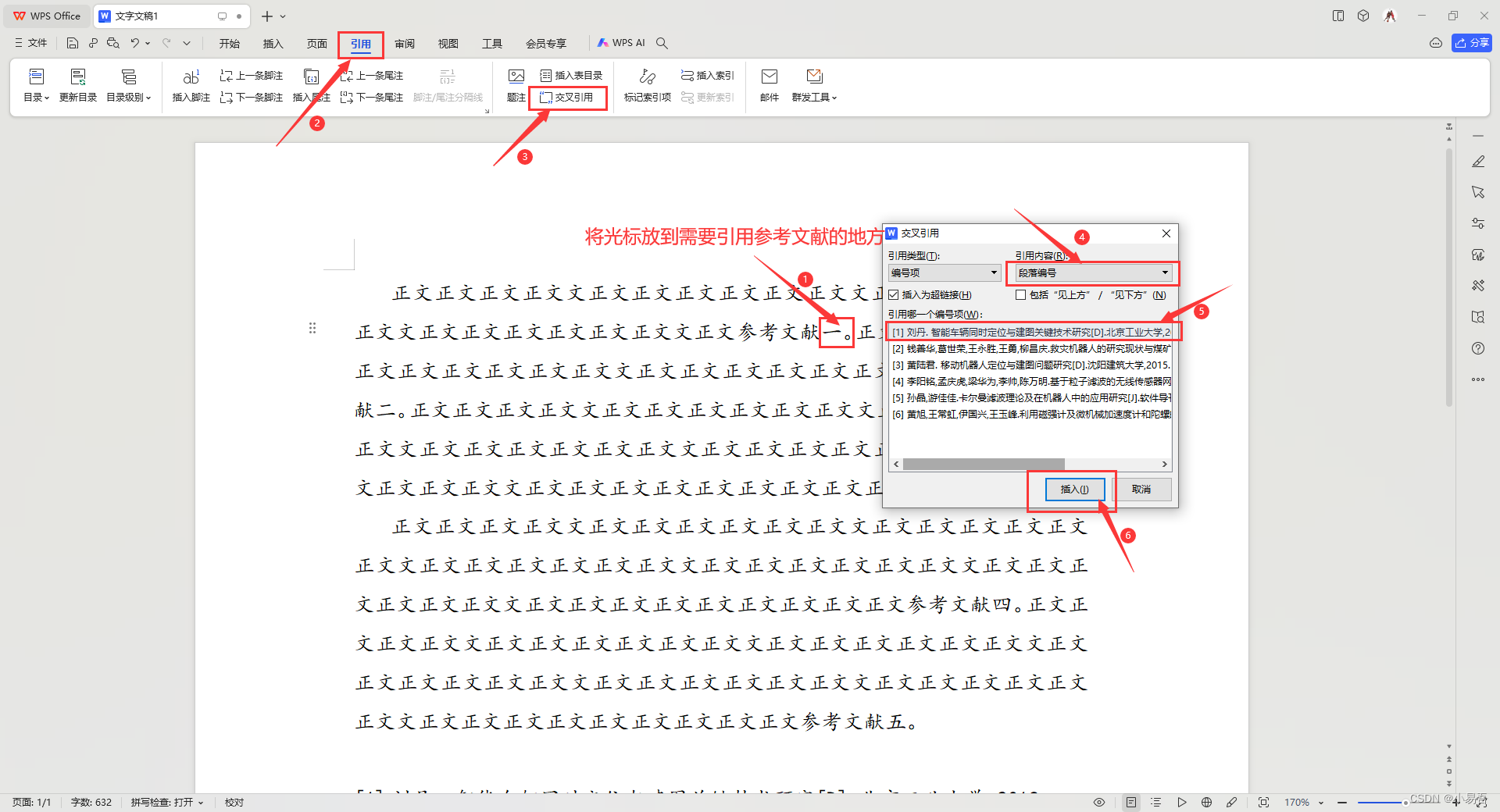Click the Redo arrow icon
Image resolution: width=1500 pixels, height=812 pixels.
click(166, 43)
